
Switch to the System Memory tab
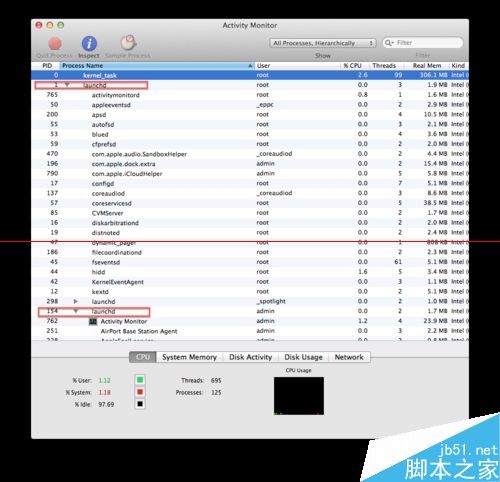click(189, 357)
